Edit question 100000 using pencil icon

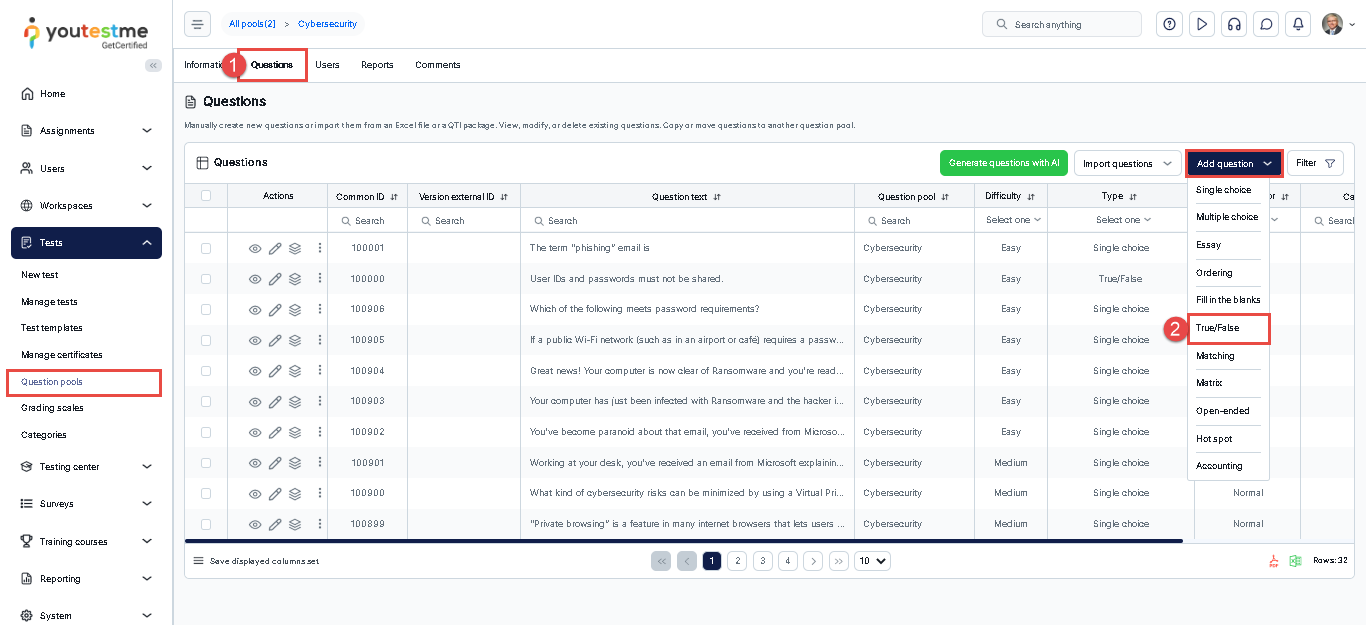(275, 279)
